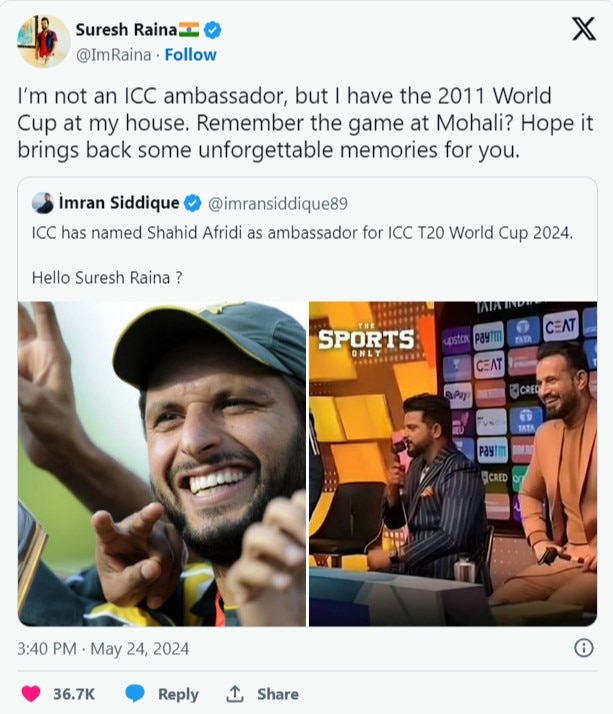View the 36.7K likes count
This screenshot has height=714, width=613.
74,694
